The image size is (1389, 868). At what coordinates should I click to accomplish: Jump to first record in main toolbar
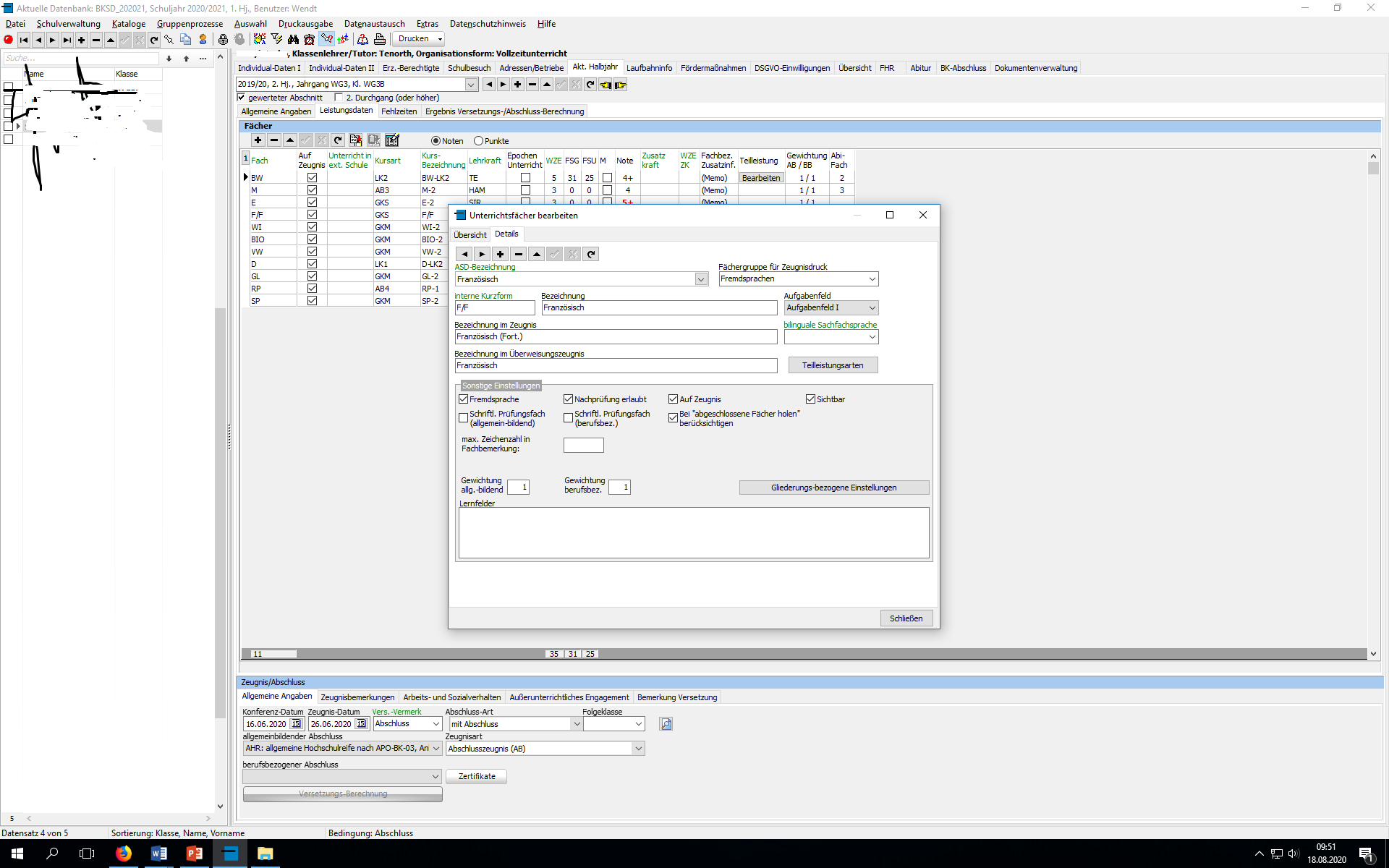(x=24, y=40)
